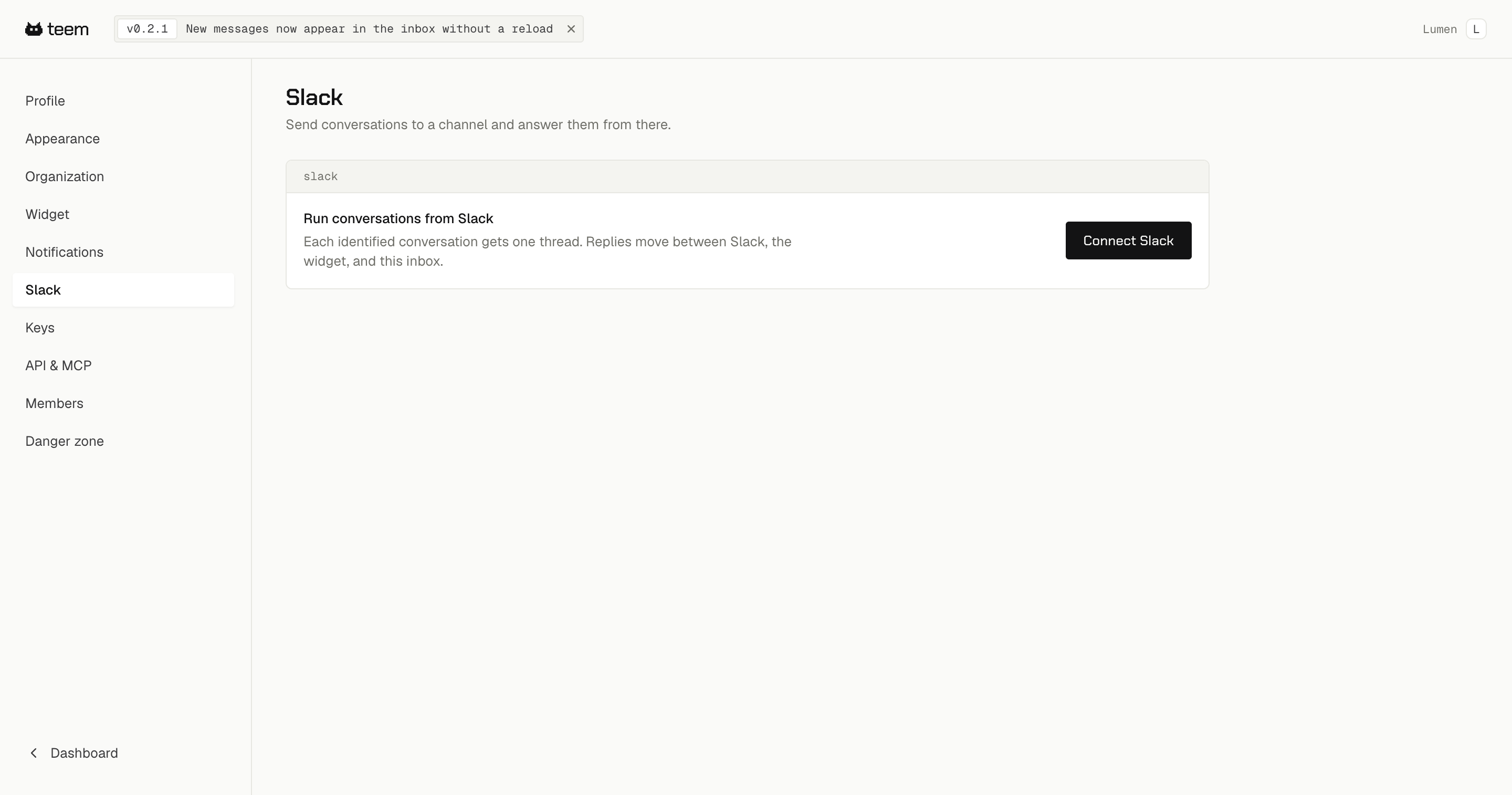Dismiss the v0.2.1 announcement banner

pos(571,29)
